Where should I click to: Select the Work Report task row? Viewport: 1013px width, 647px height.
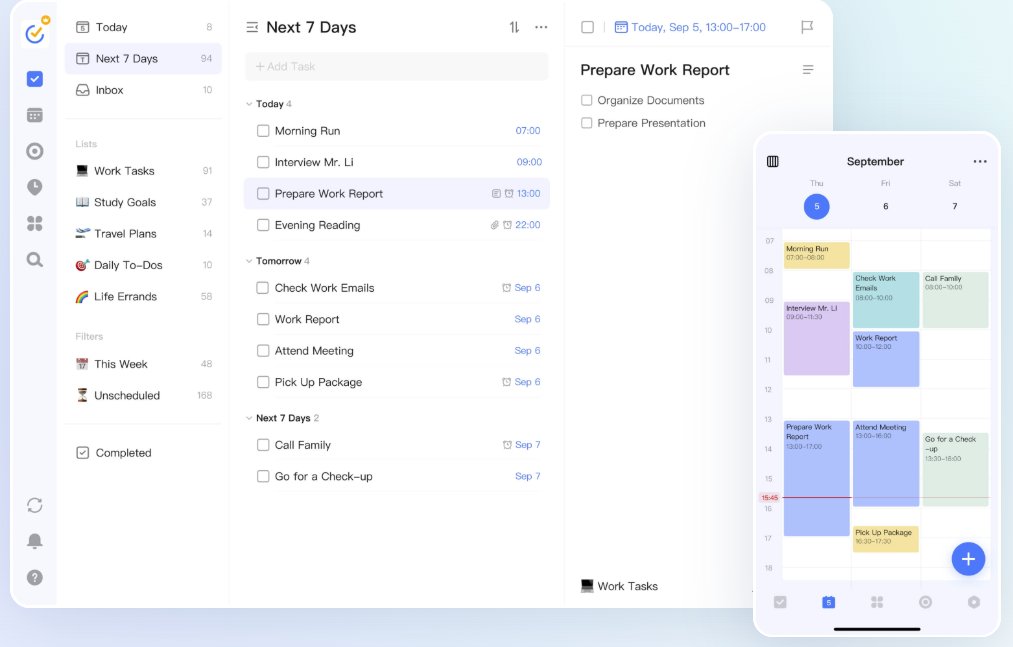(x=397, y=319)
